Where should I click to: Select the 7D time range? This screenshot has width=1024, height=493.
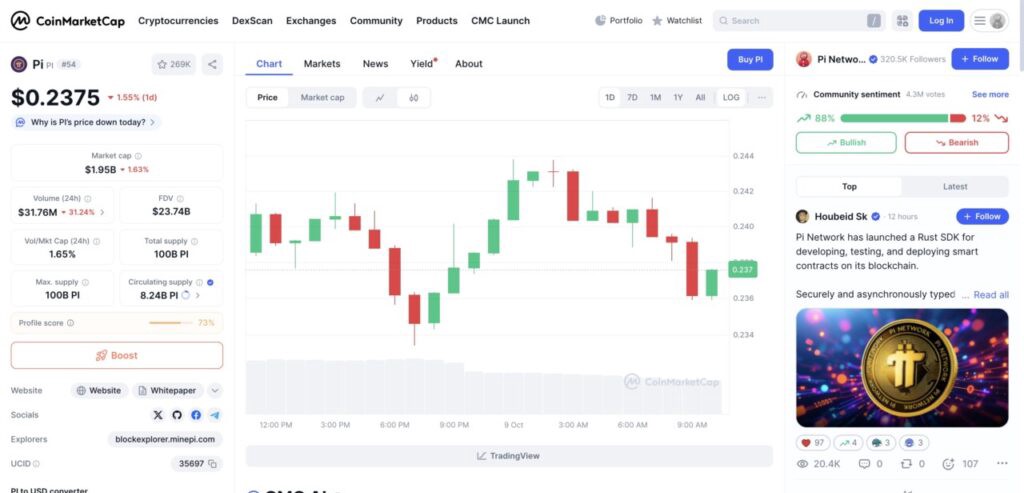tap(632, 97)
